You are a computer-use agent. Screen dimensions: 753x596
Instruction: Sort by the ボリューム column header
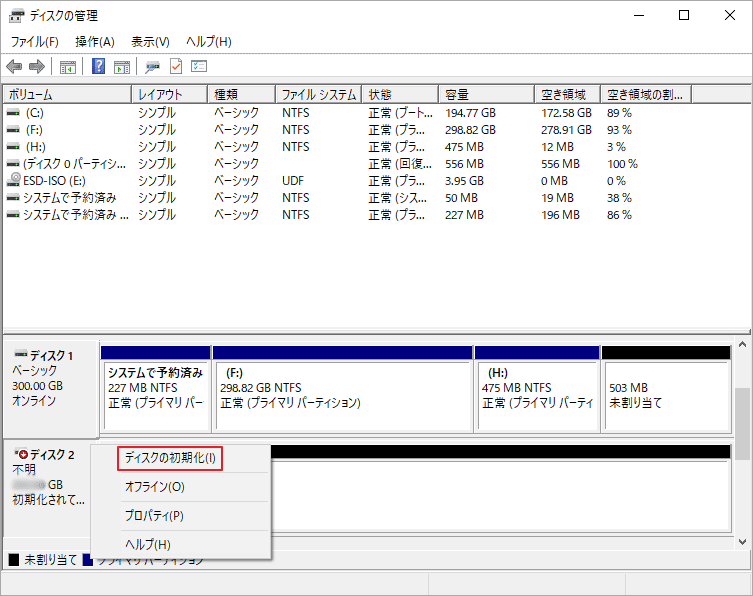(67, 94)
